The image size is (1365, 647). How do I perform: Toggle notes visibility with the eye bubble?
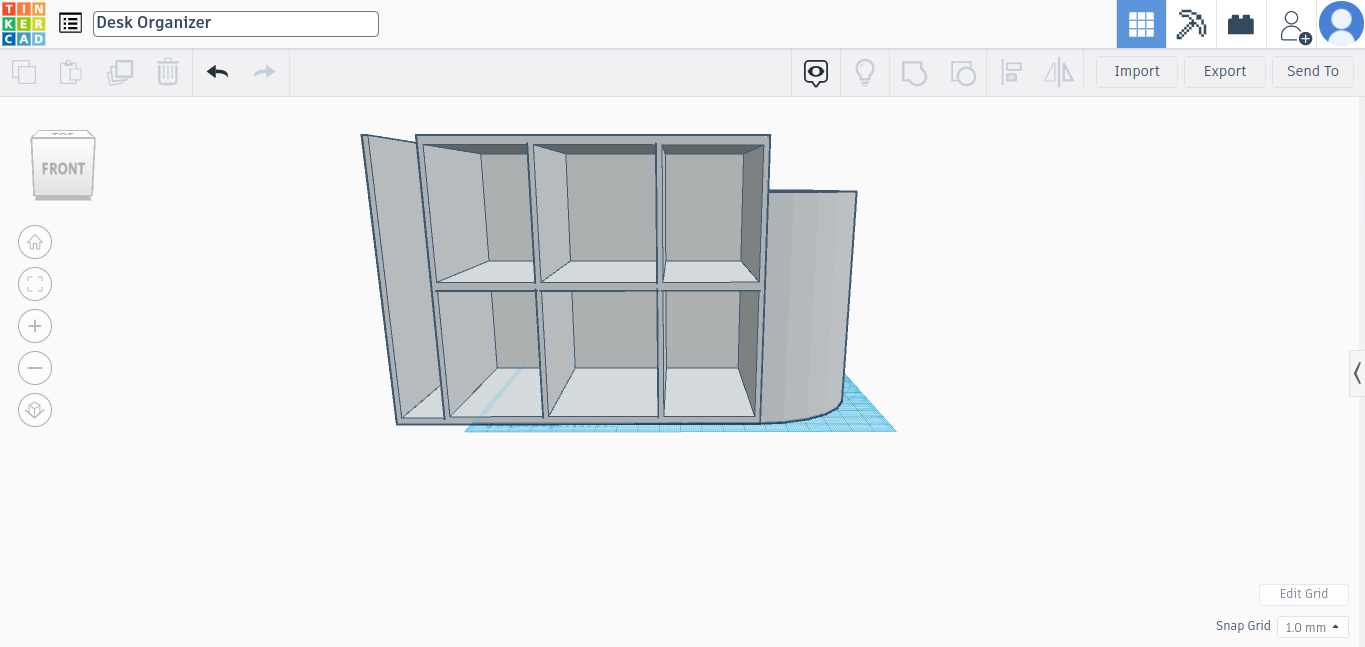[x=816, y=71]
